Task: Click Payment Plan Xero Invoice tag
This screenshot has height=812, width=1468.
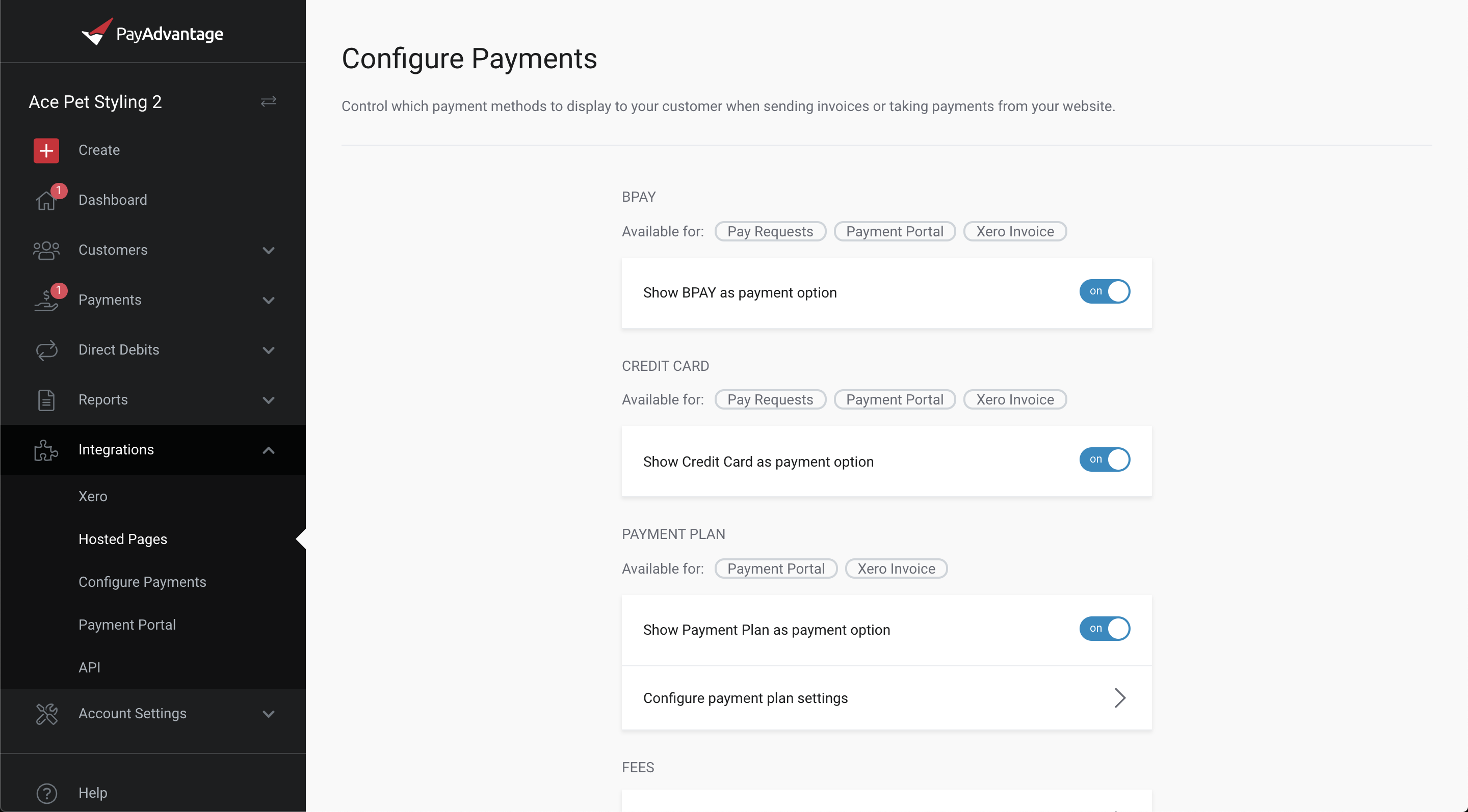Action: click(897, 569)
